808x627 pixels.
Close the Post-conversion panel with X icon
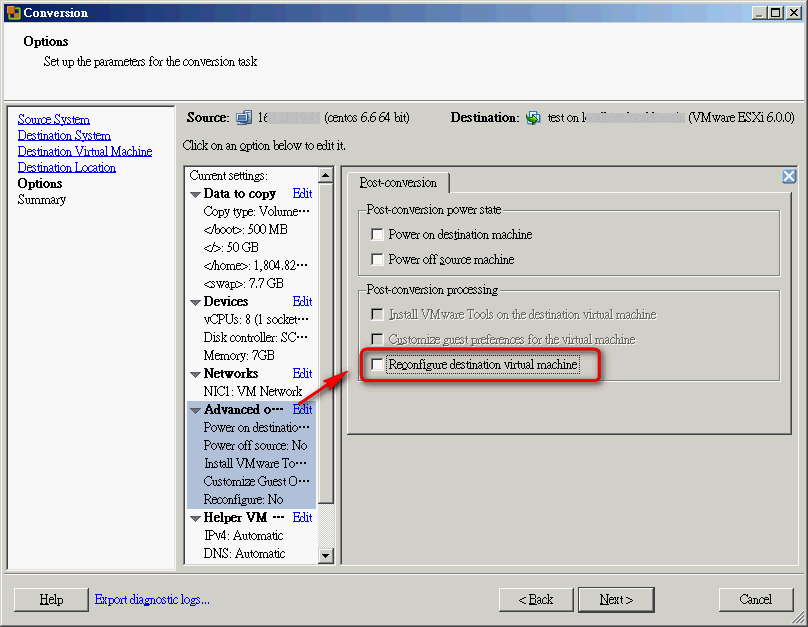click(x=788, y=176)
